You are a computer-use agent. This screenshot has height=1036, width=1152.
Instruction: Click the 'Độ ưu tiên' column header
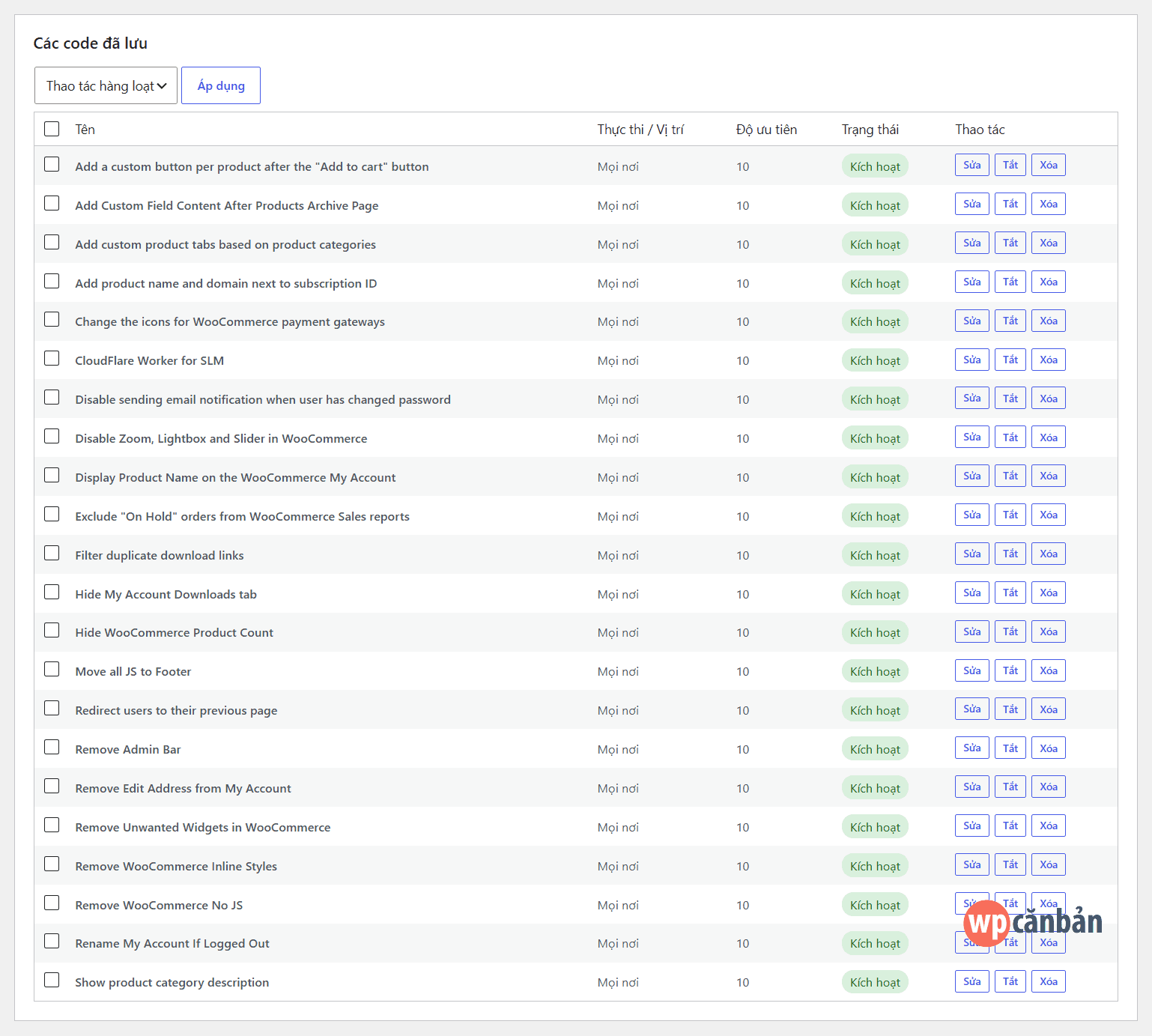point(766,129)
